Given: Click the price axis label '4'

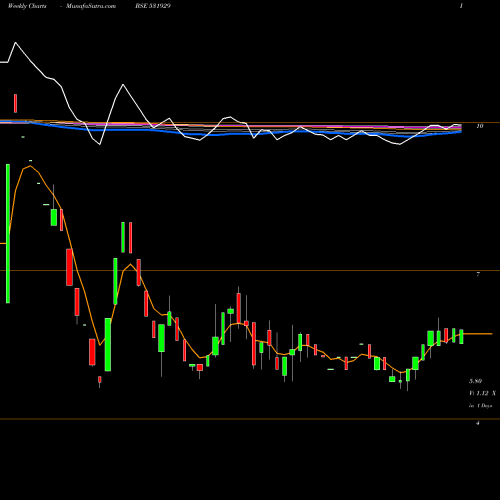Looking at the screenshot, I should pyautogui.click(x=478, y=423).
